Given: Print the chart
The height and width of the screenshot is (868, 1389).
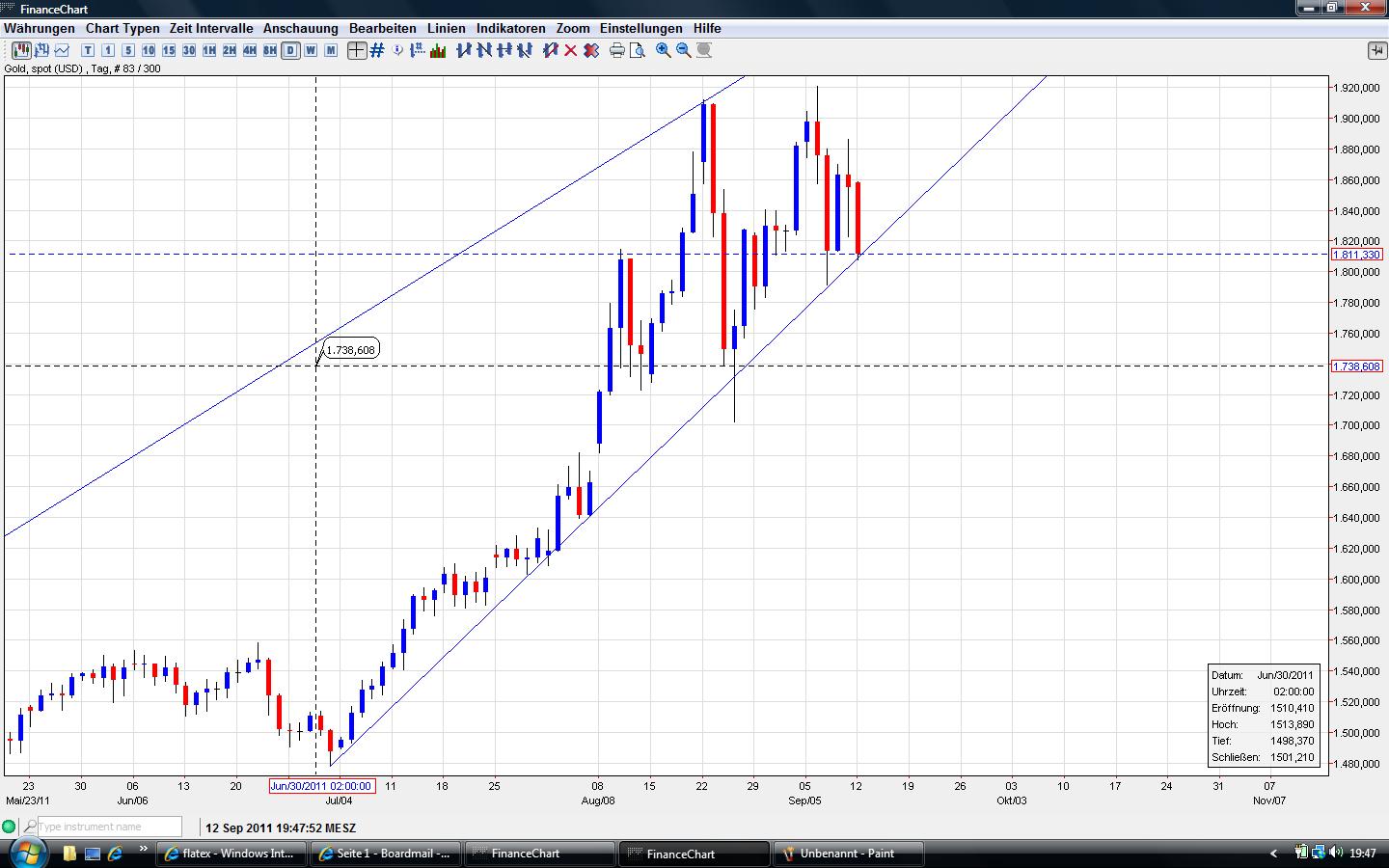Looking at the screenshot, I should (617, 50).
